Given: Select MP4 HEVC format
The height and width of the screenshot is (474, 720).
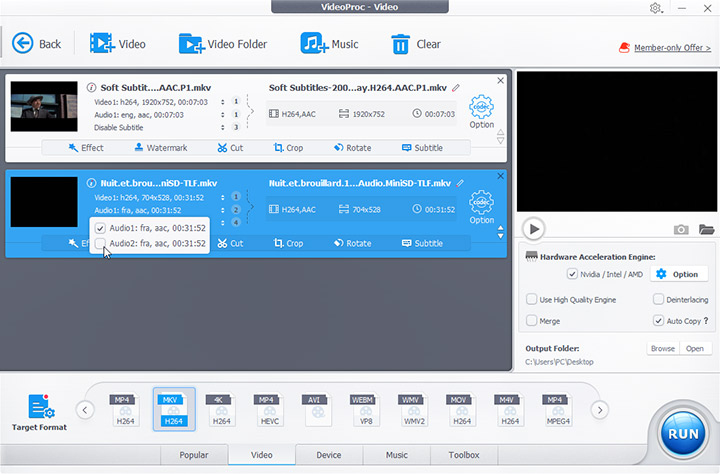Looking at the screenshot, I should click(x=270, y=410).
